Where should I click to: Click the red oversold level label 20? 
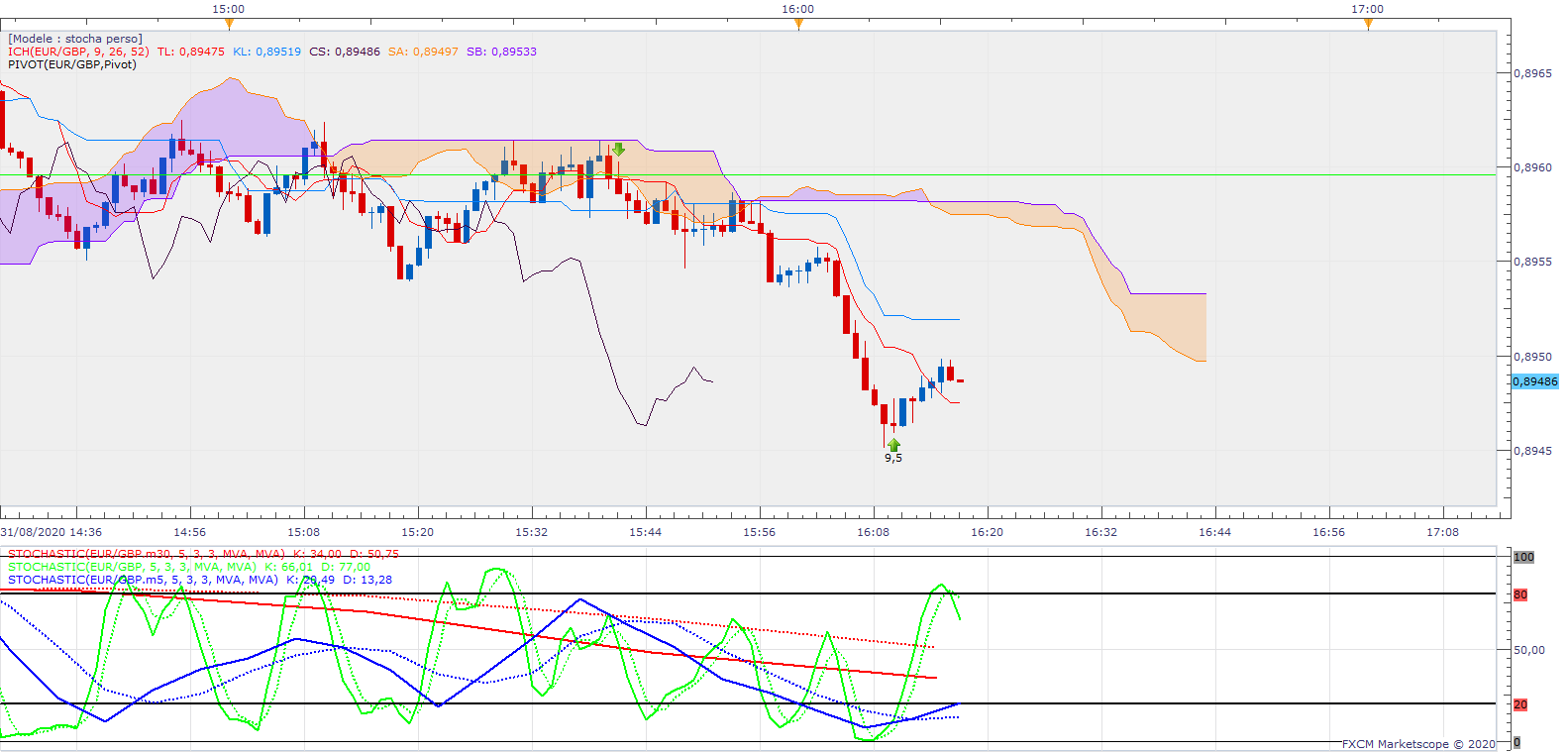(x=1520, y=704)
